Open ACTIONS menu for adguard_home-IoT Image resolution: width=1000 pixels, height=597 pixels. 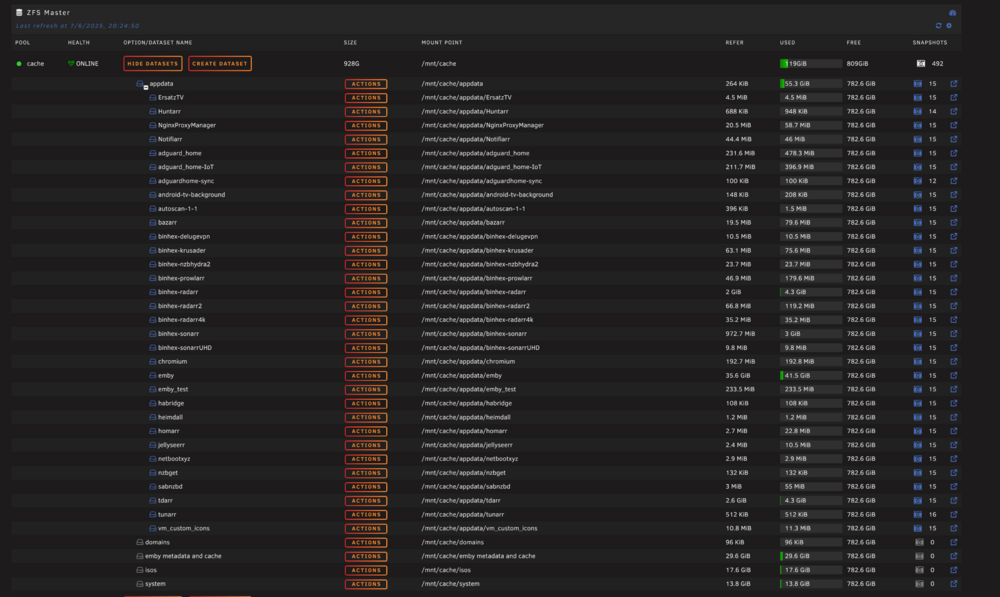click(x=366, y=167)
